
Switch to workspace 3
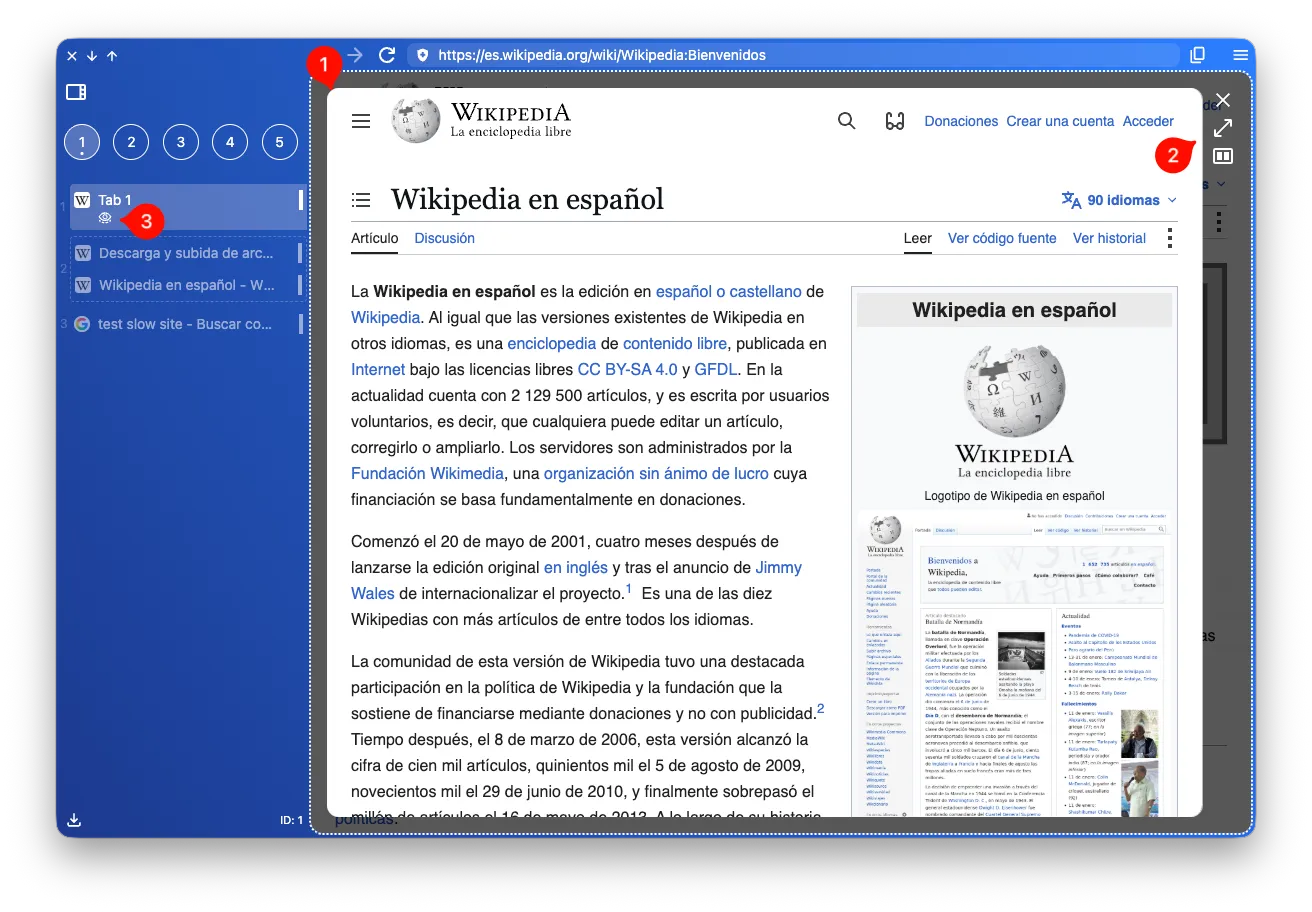coord(181,142)
